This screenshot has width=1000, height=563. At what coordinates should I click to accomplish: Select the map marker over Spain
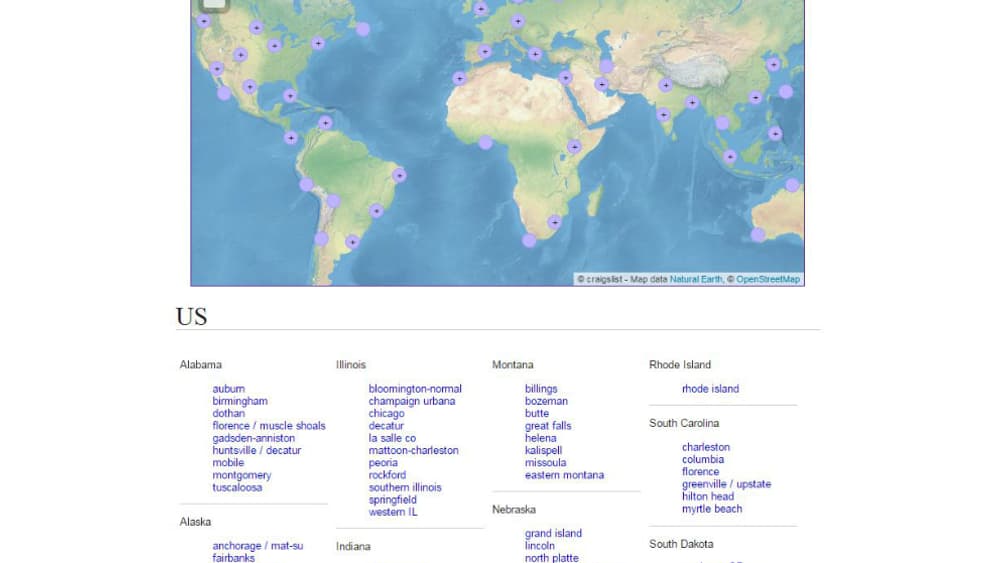tap(485, 52)
